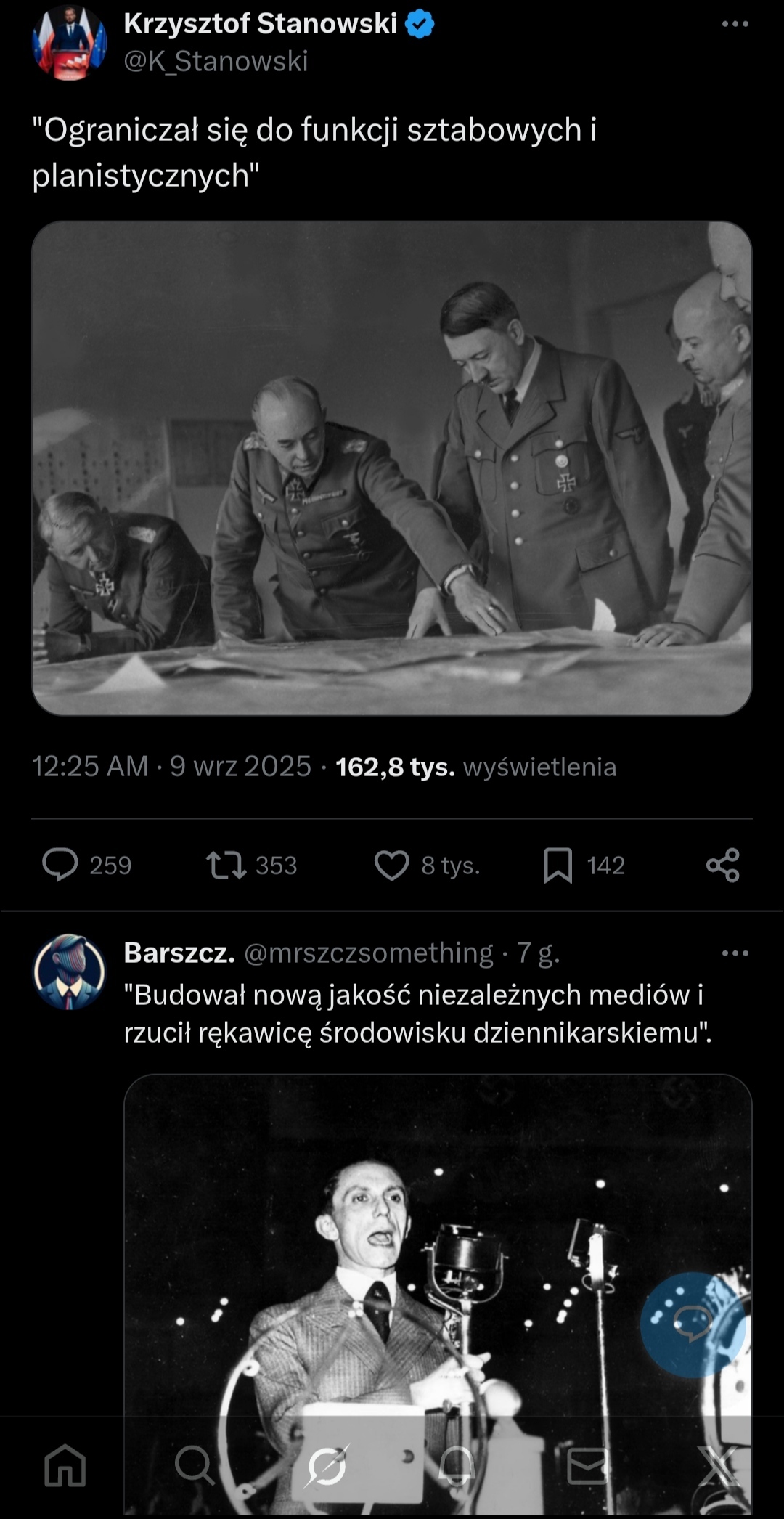Open Barszcz's profile avatar
784x1519 pixels.
click(x=70, y=972)
